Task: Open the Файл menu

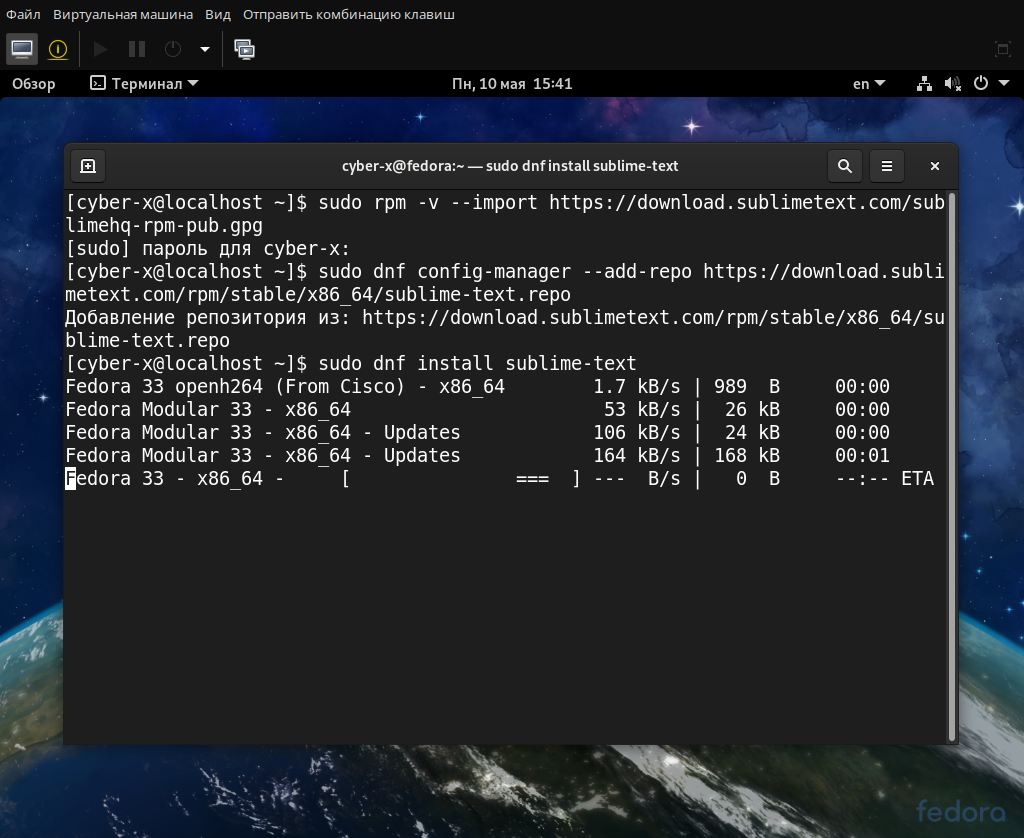Action: coord(23,15)
